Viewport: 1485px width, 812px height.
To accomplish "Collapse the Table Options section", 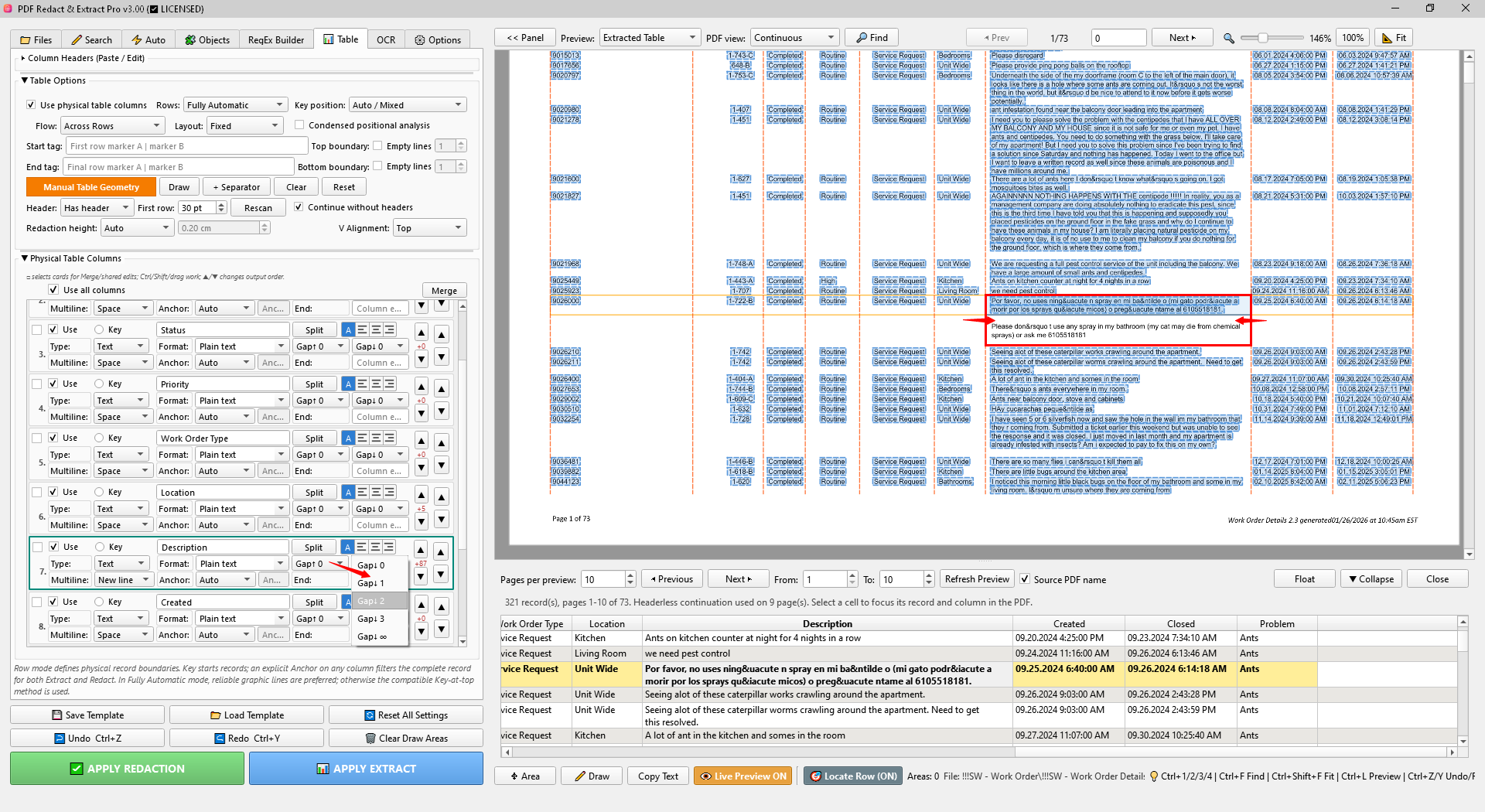I will (24, 80).
